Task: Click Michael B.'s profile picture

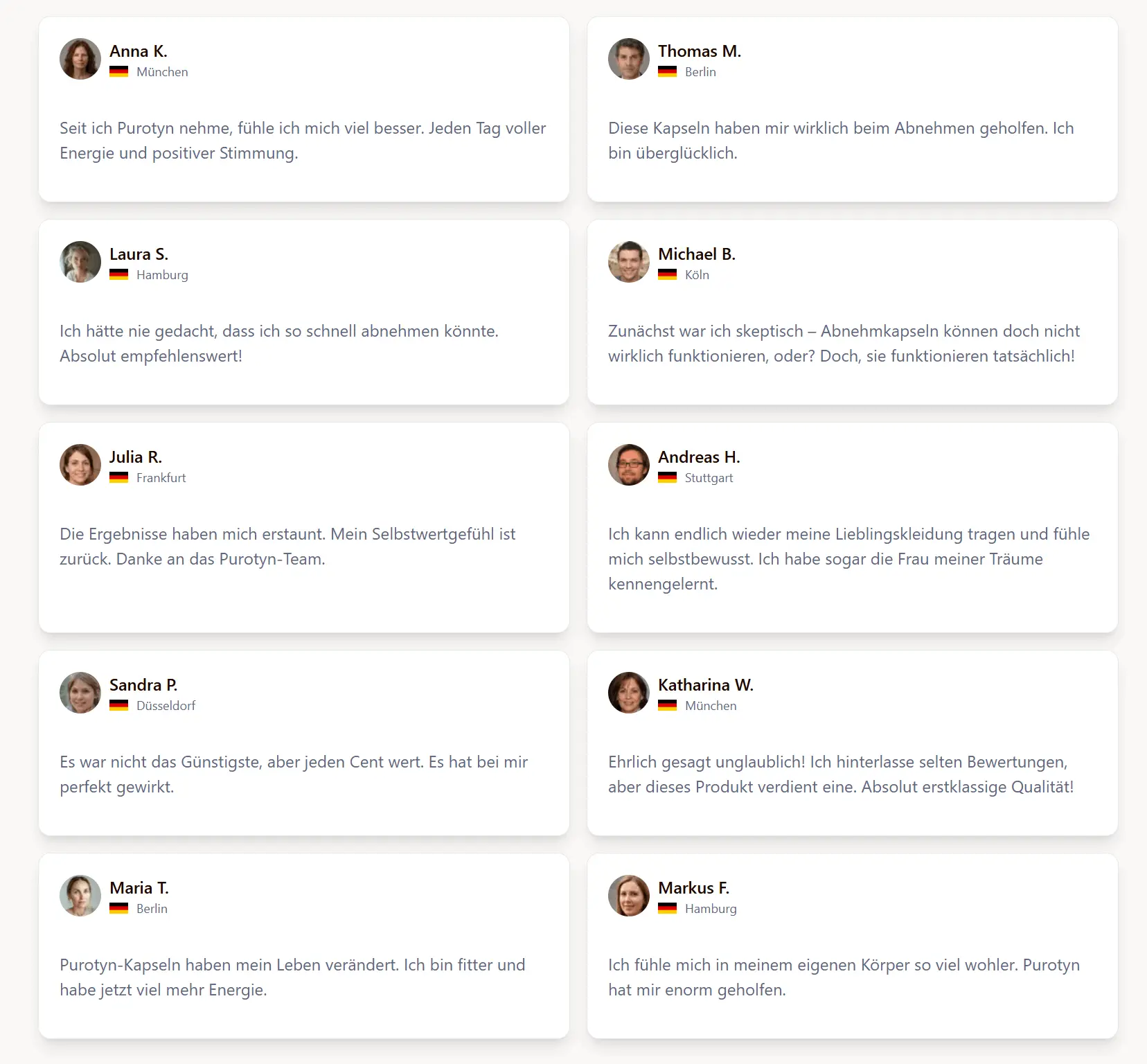Action: [629, 262]
